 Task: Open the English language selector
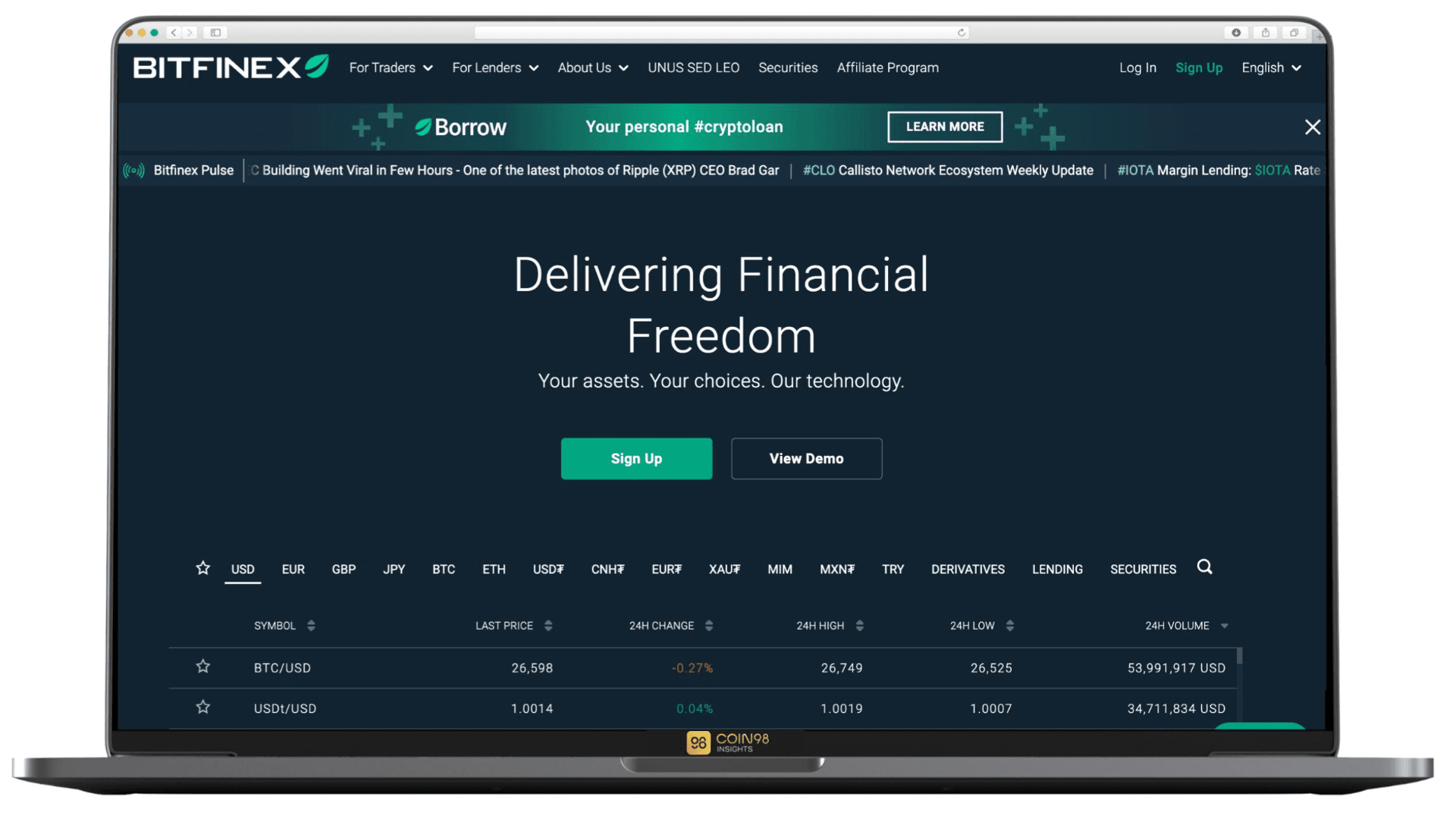[1271, 67]
